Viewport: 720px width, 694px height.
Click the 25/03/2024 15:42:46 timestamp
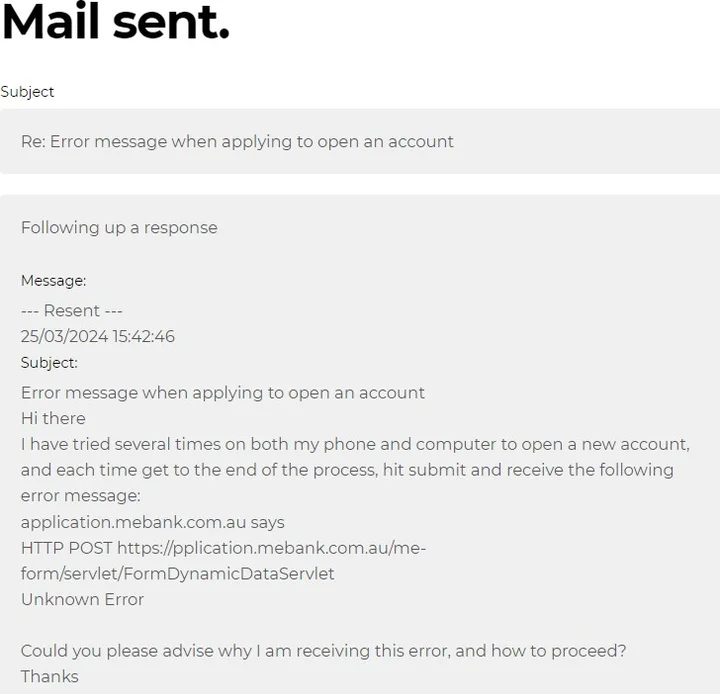click(x=98, y=337)
